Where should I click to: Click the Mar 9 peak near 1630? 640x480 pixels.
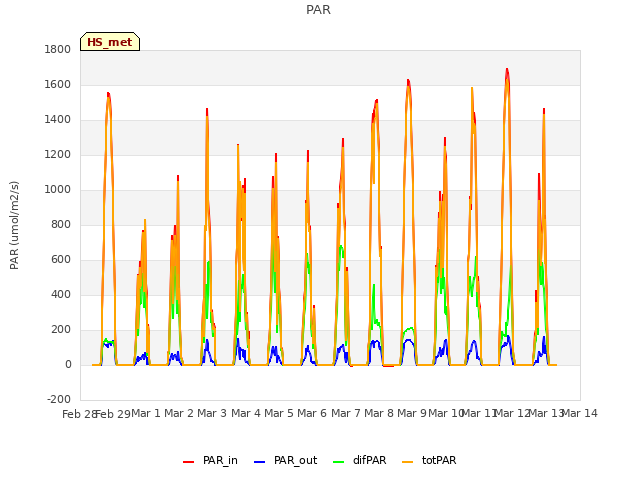coord(408,82)
